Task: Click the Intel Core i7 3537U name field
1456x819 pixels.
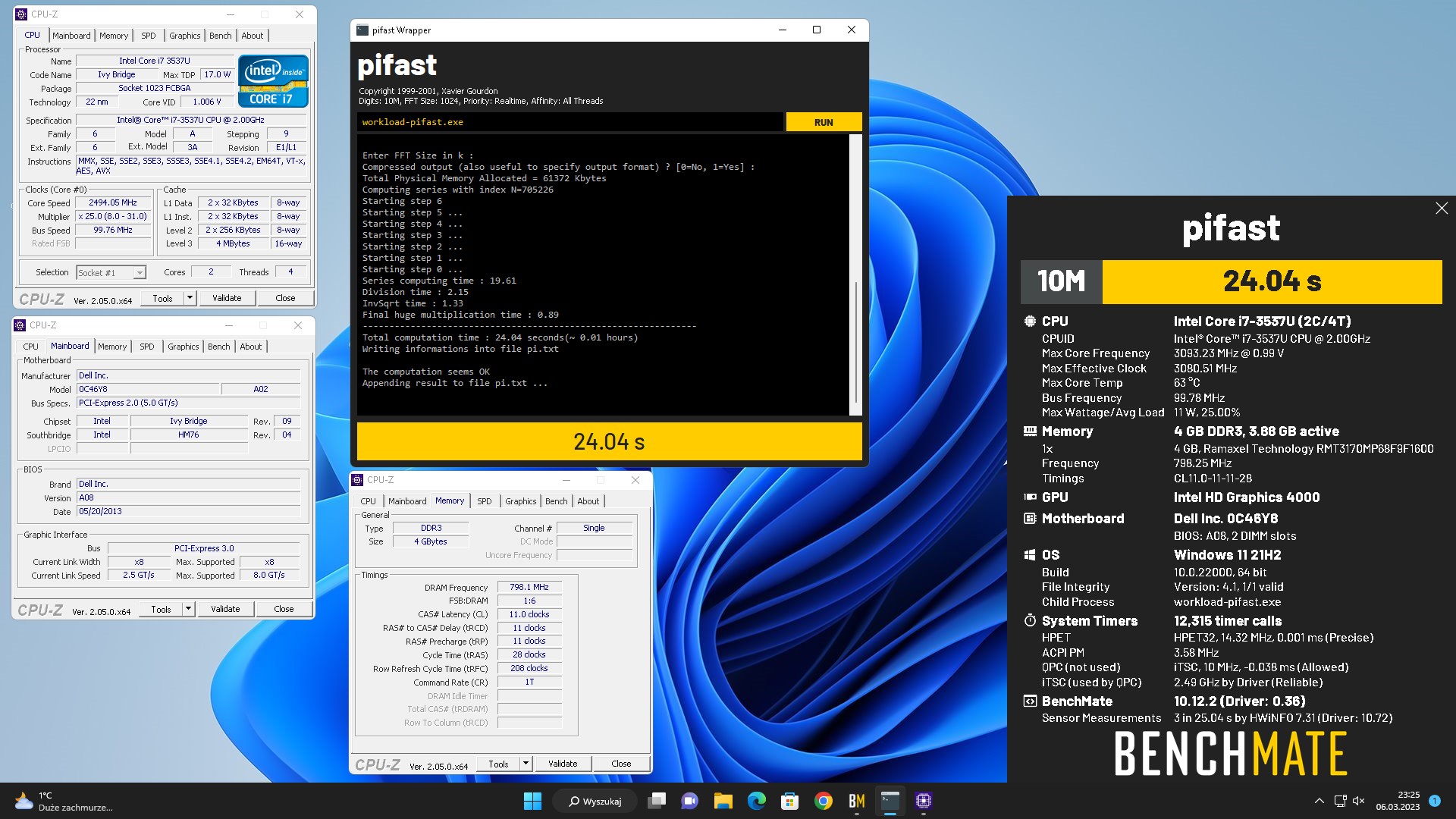Action: pos(155,61)
